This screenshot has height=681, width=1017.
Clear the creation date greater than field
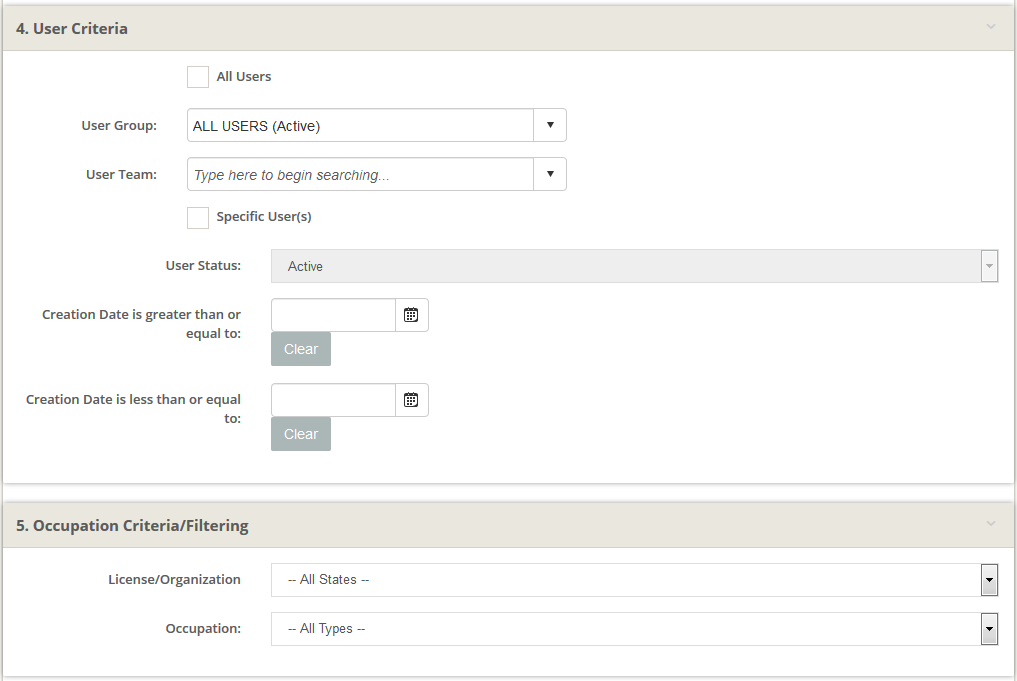click(300, 349)
